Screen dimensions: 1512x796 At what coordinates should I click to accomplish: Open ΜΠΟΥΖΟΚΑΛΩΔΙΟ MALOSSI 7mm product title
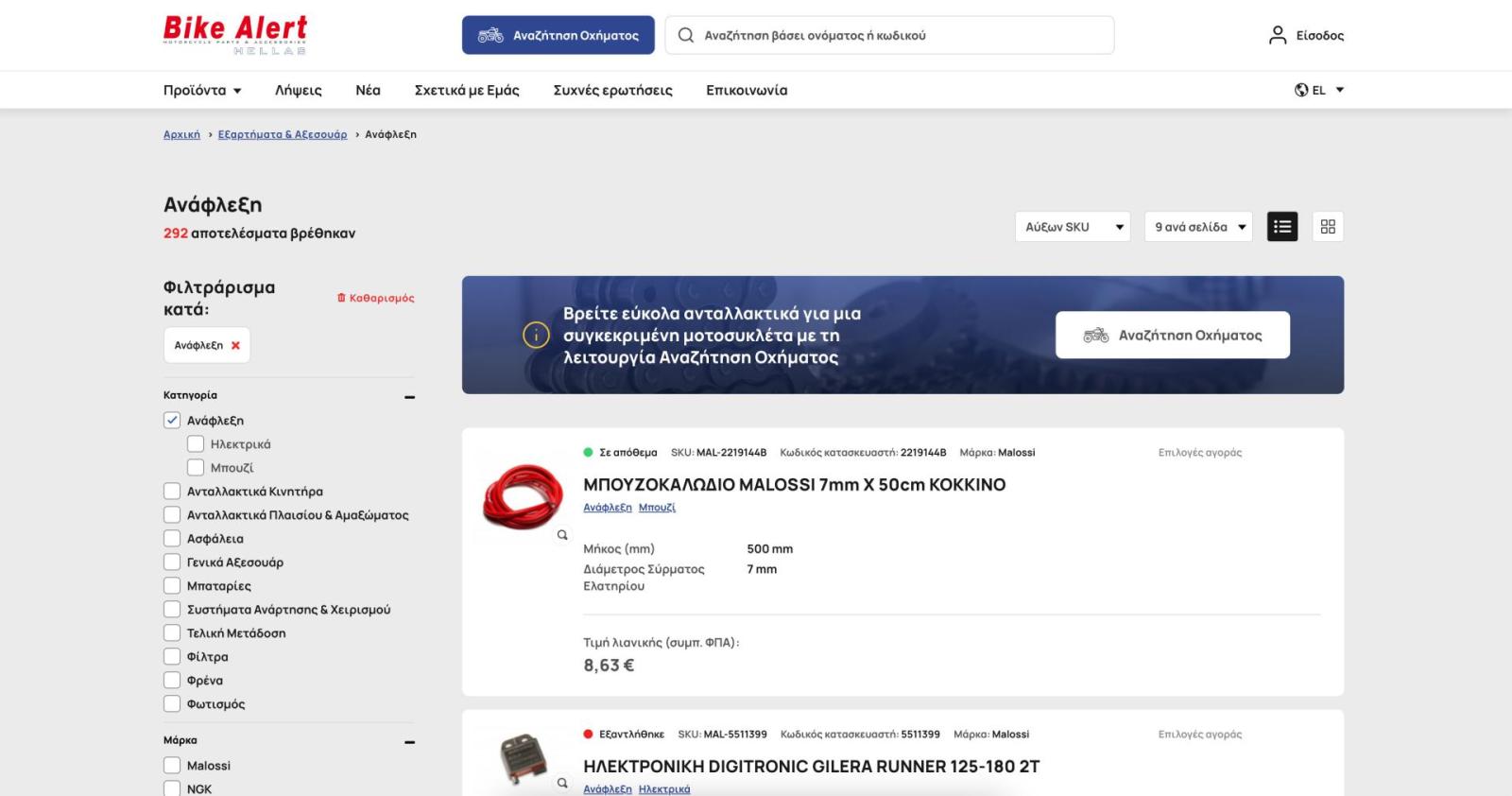coord(795,484)
